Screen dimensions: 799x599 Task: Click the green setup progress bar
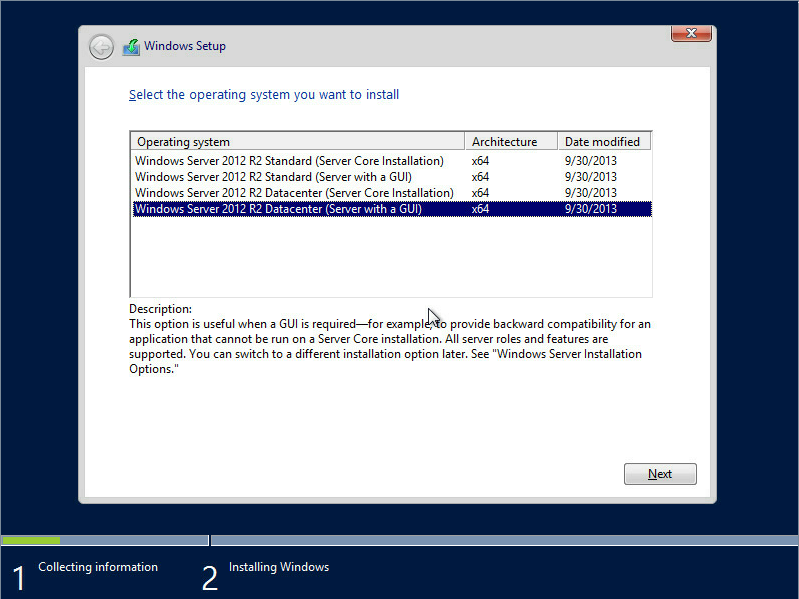(x=31, y=540)
